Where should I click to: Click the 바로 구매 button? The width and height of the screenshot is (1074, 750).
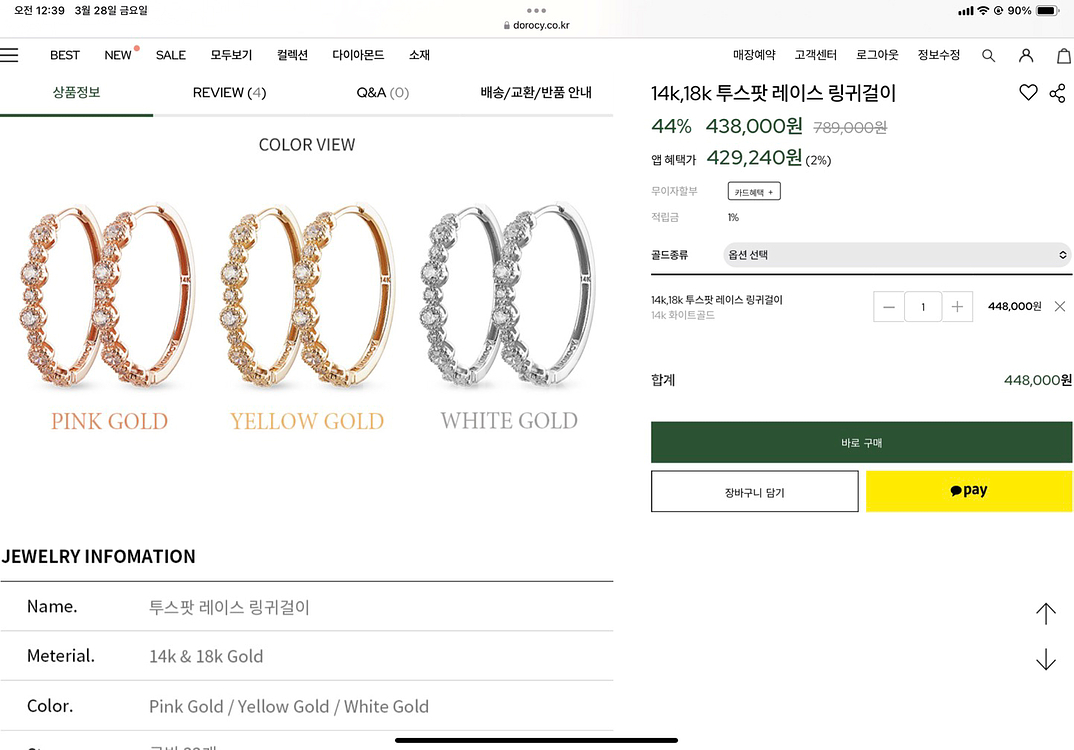pos(861,442)
